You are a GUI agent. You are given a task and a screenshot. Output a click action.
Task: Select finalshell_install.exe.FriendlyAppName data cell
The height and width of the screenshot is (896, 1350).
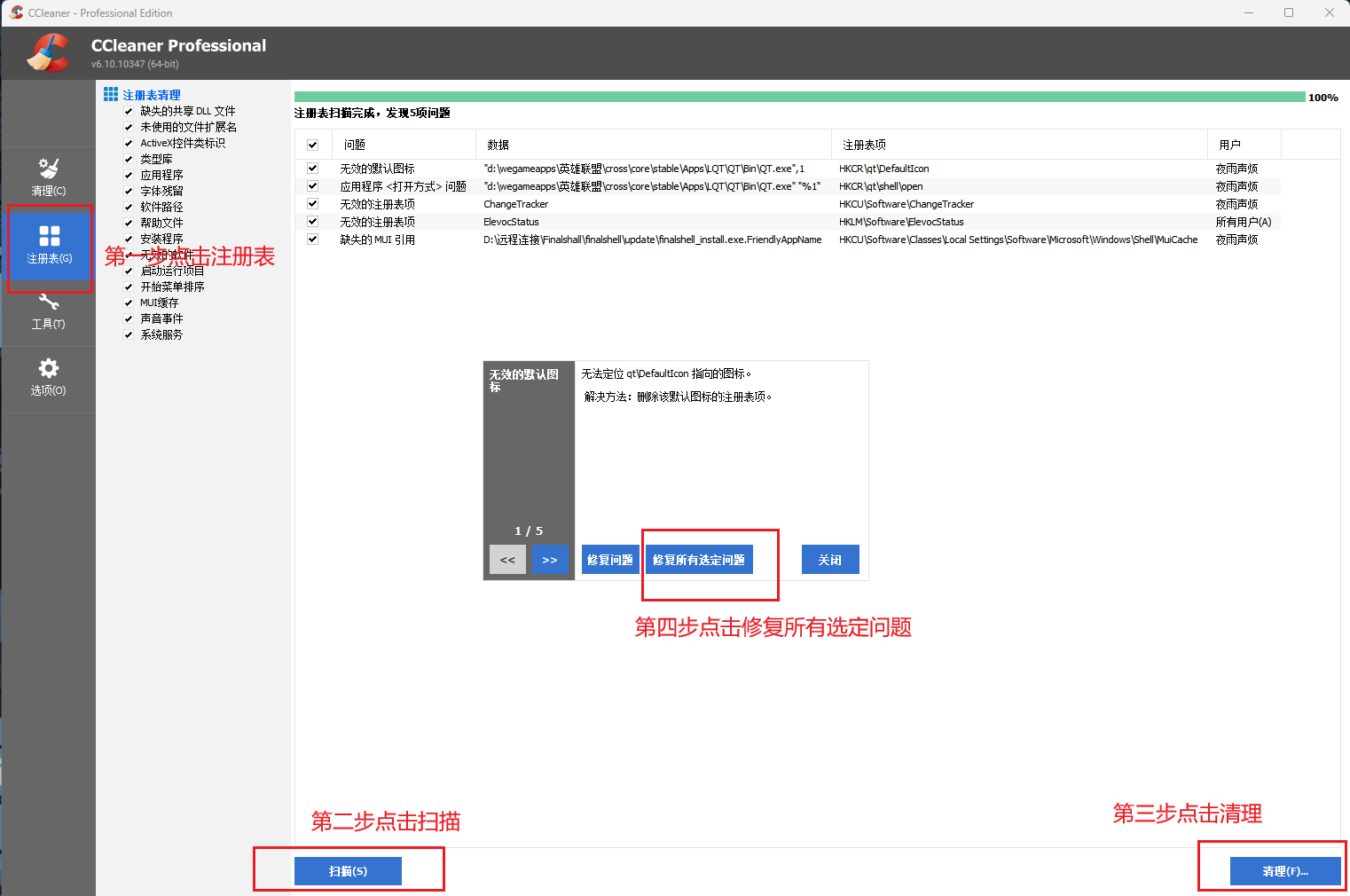[x=653, y=240]
